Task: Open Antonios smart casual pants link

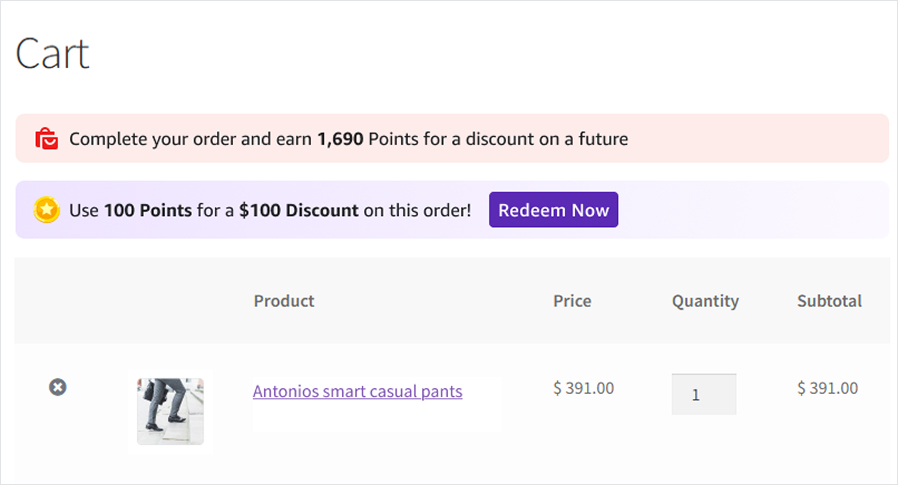Action: click(x=357, y=391)
